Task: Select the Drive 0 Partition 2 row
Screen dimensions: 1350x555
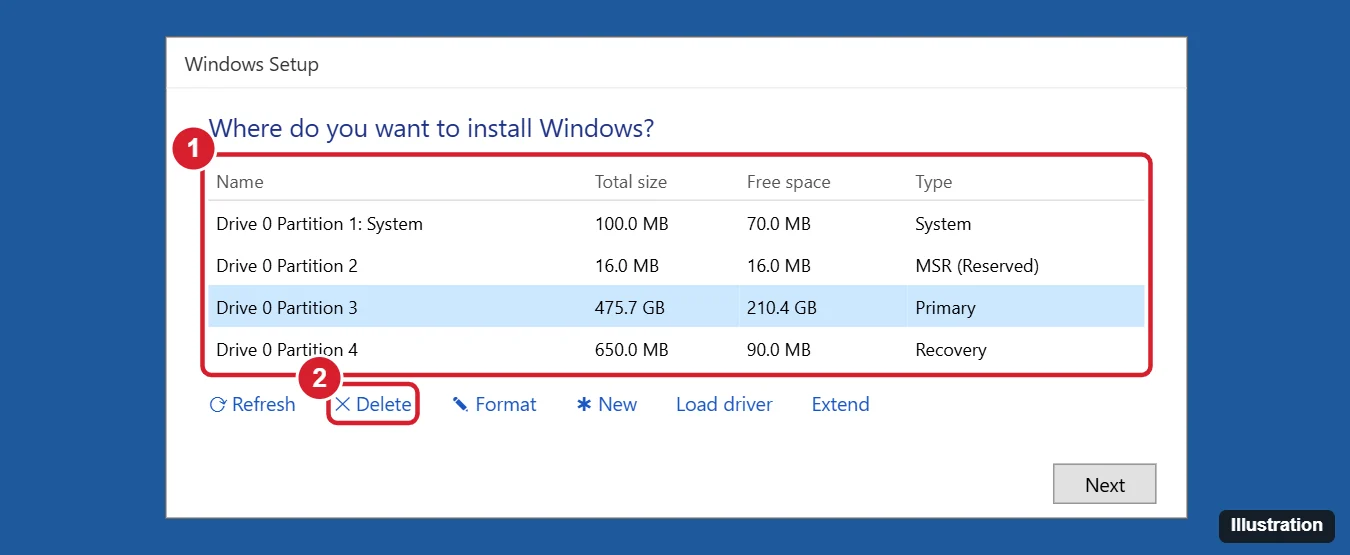Action: (x=676, y=266)
